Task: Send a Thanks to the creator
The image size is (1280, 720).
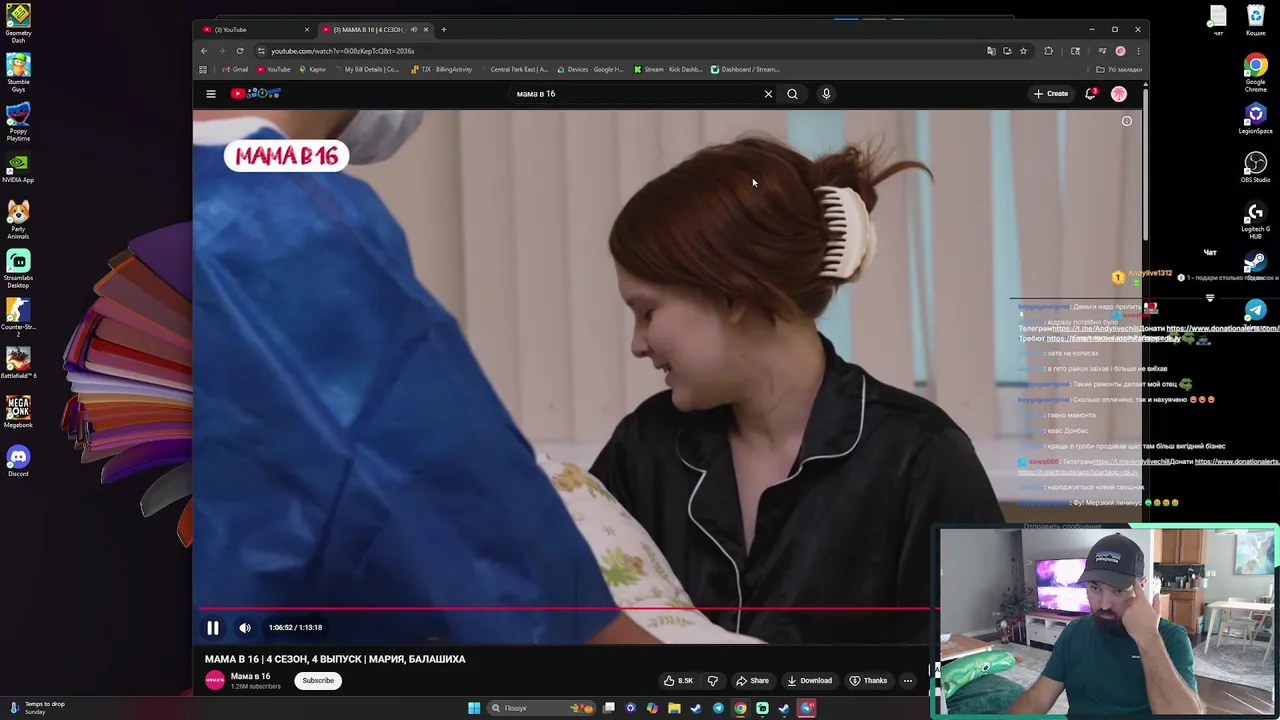Action: [868, 681]
